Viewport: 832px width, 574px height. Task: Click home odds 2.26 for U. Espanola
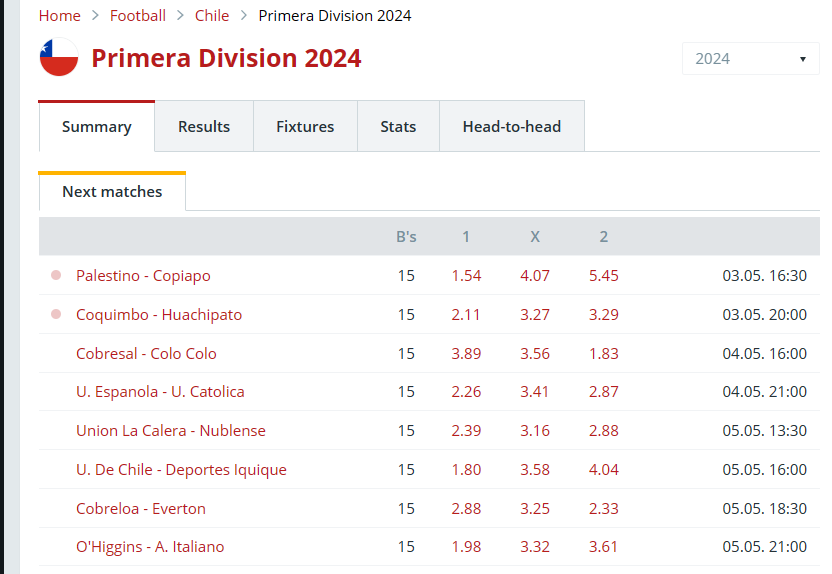[x=466, y=392]
